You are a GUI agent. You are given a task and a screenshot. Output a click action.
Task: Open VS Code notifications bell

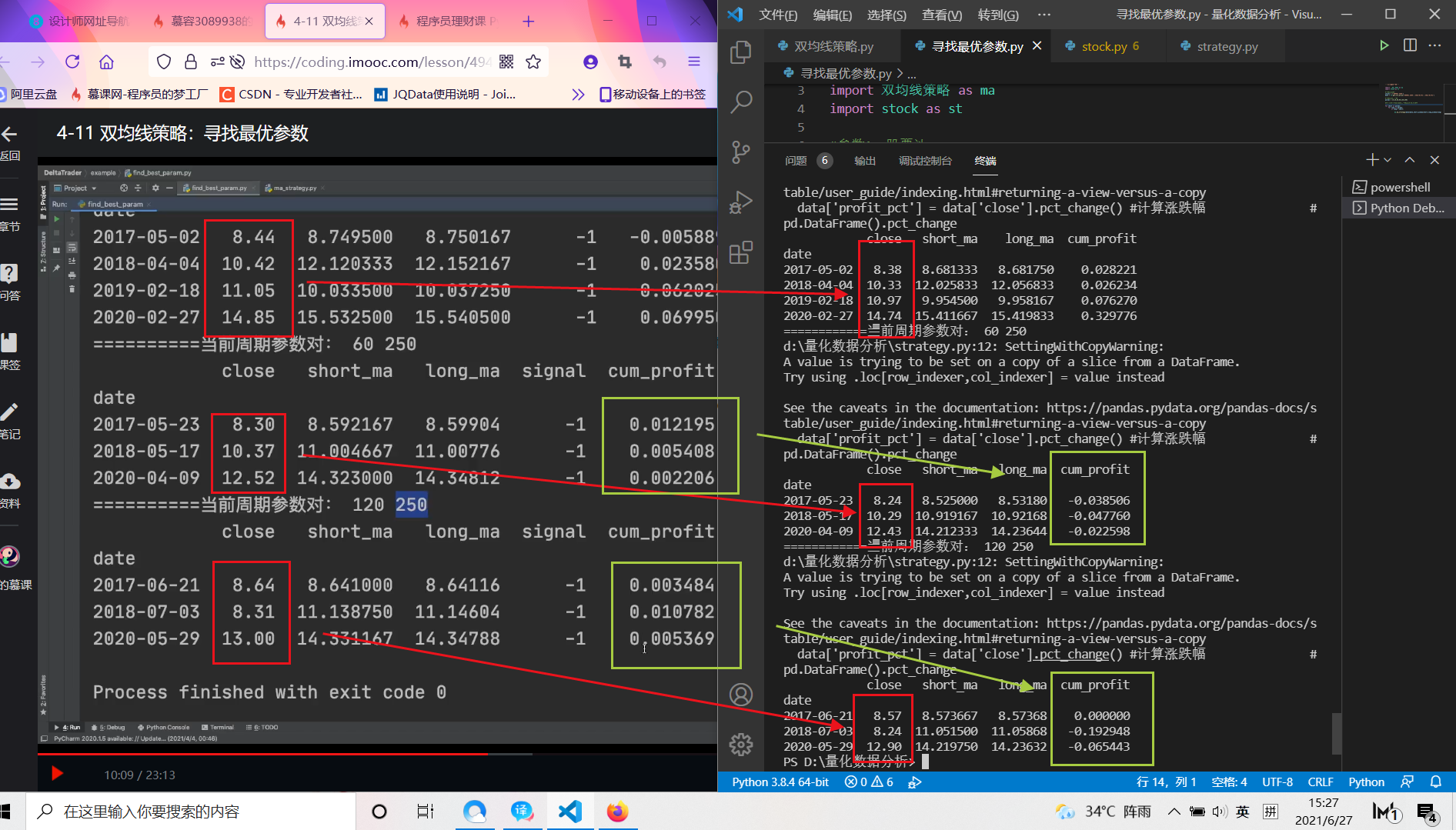tap(1435, 782)
